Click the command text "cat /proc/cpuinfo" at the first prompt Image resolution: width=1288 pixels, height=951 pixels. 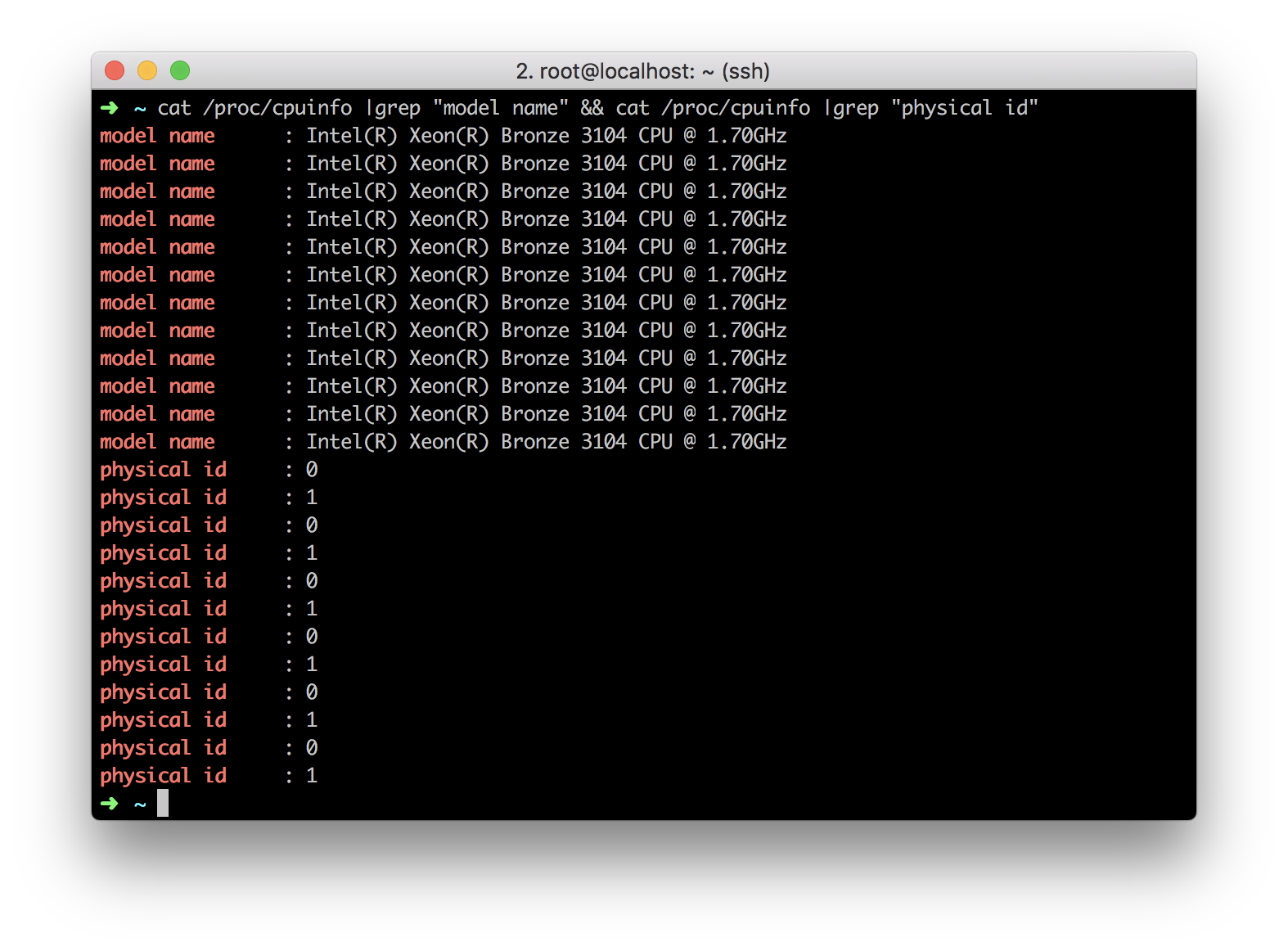[254, 109]
